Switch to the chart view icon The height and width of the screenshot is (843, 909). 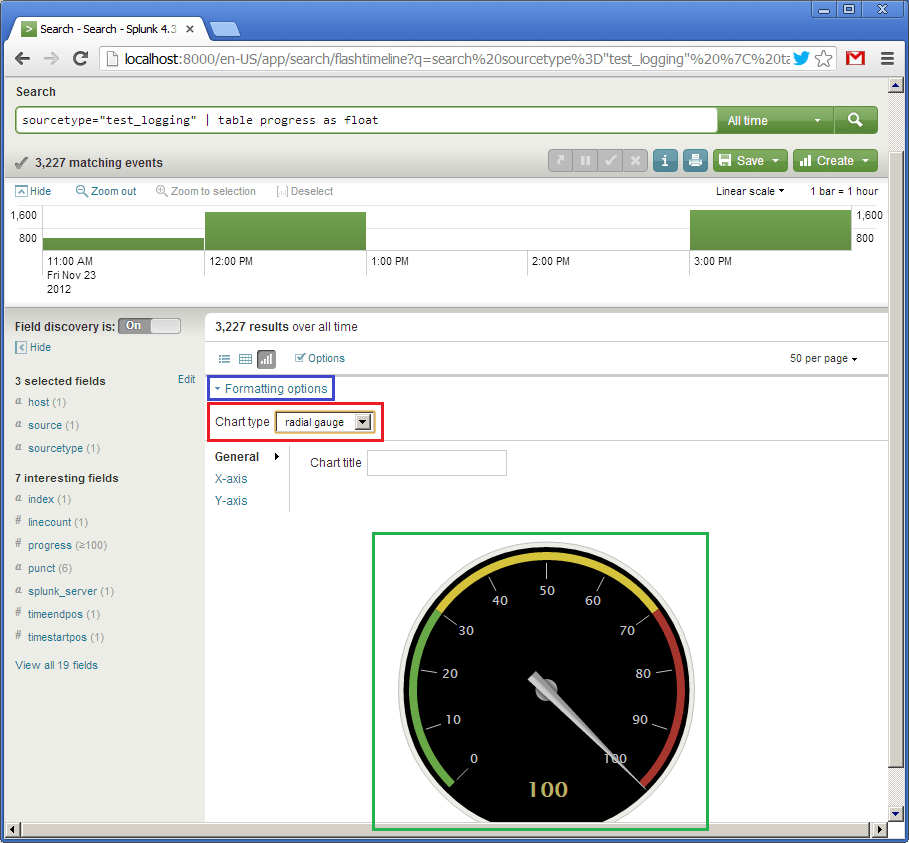point(266,358)
